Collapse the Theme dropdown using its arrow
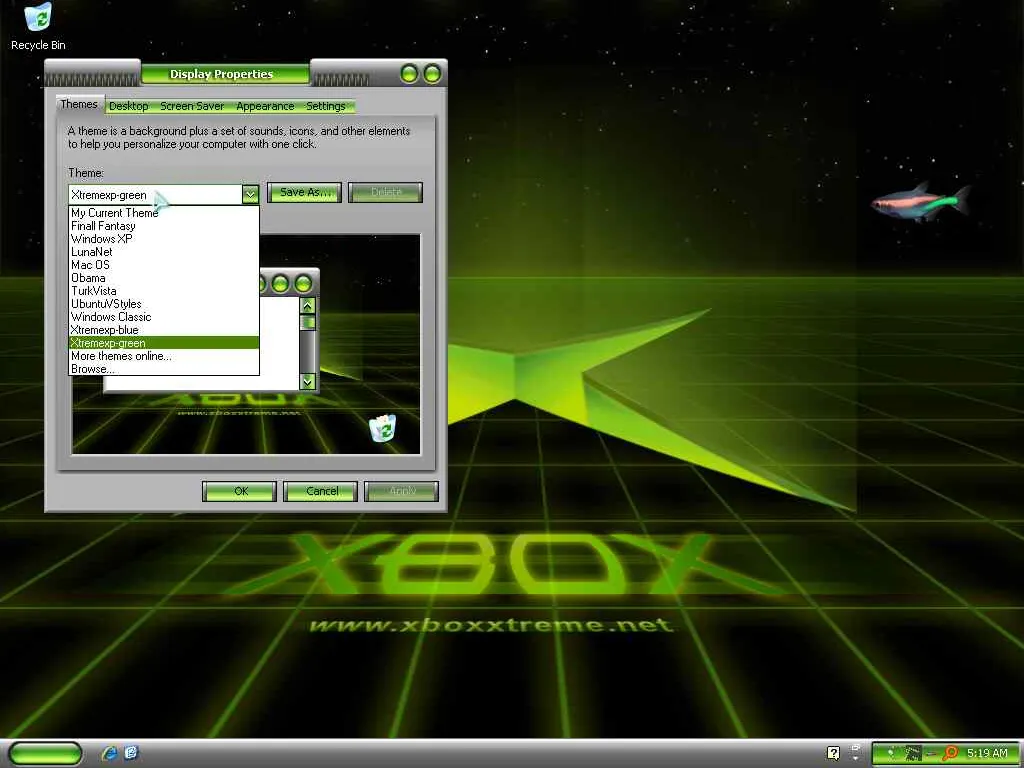 click(250, 194)
